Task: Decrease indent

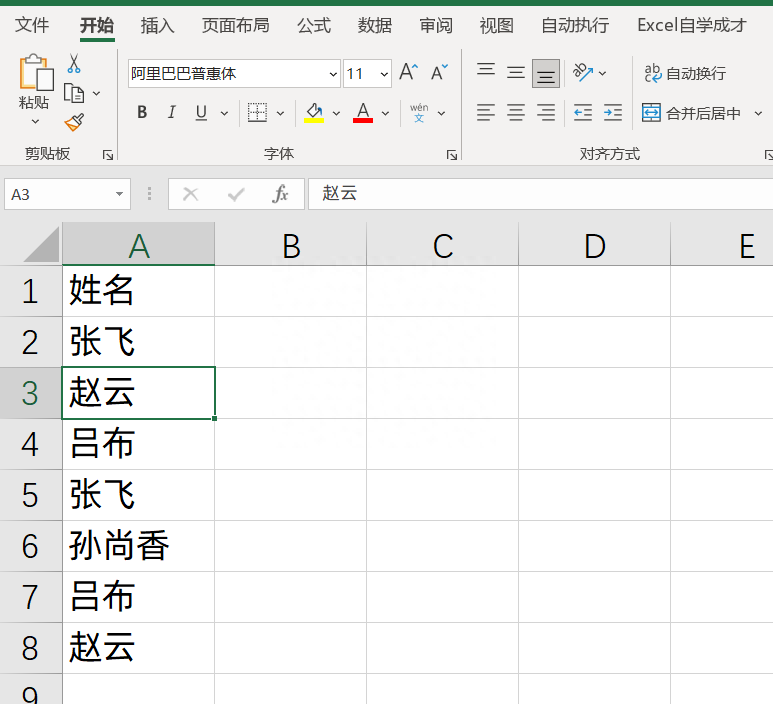Action: click(x=583, y=113)
